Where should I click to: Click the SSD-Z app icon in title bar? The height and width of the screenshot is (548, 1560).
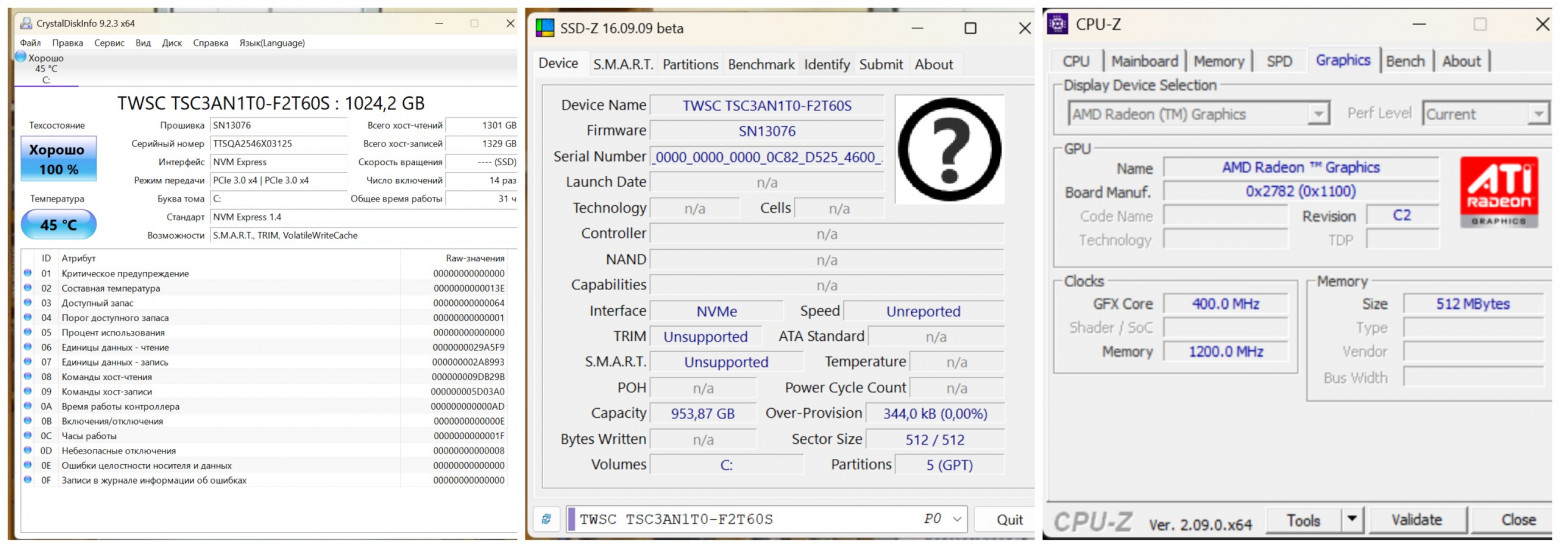[544, 28]
